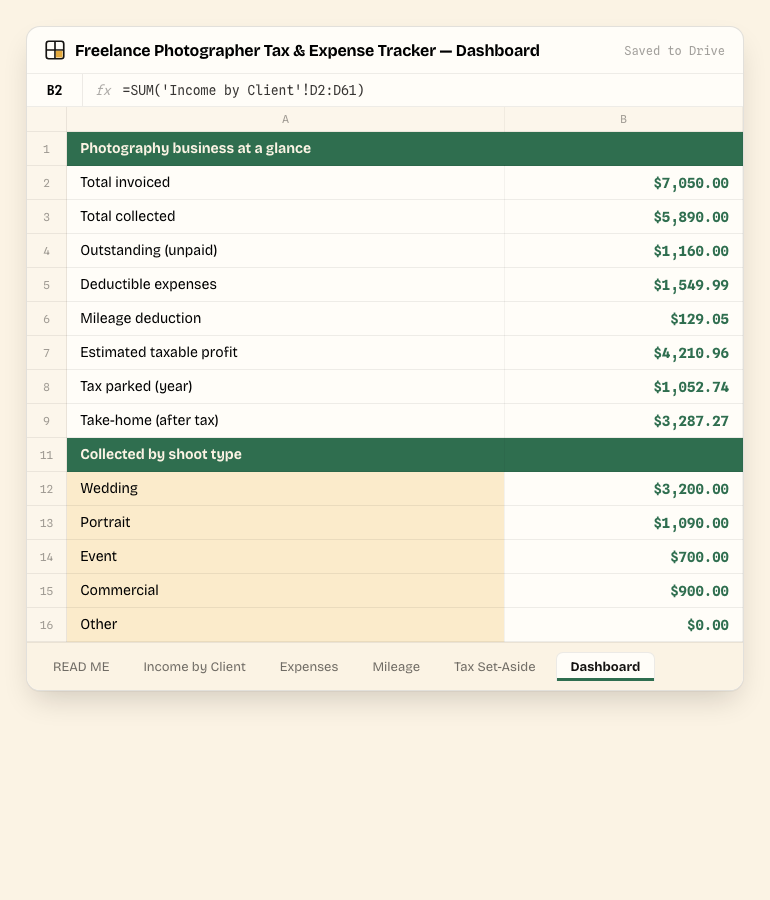Select the $129.05 value cell
The height and width of the screenshot is (900, 770).
tap(624, 319)
